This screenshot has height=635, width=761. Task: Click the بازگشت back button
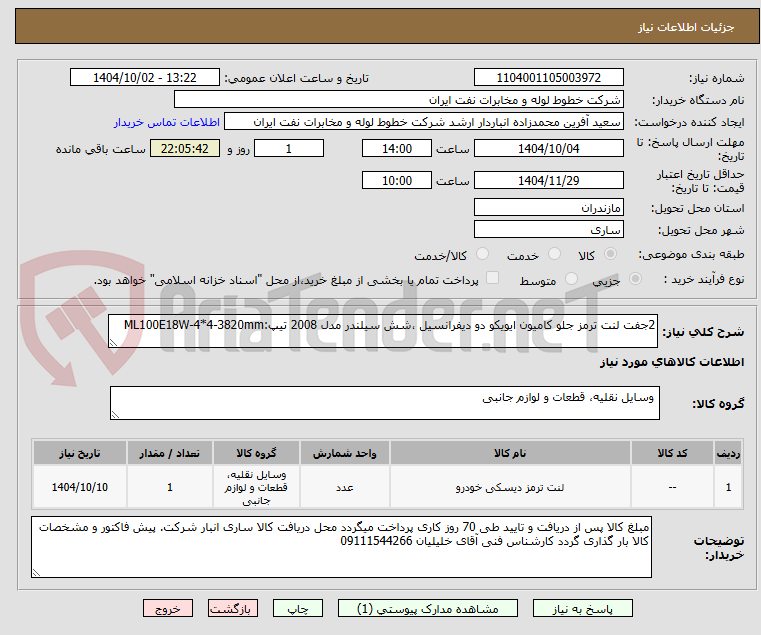(233, 608)
